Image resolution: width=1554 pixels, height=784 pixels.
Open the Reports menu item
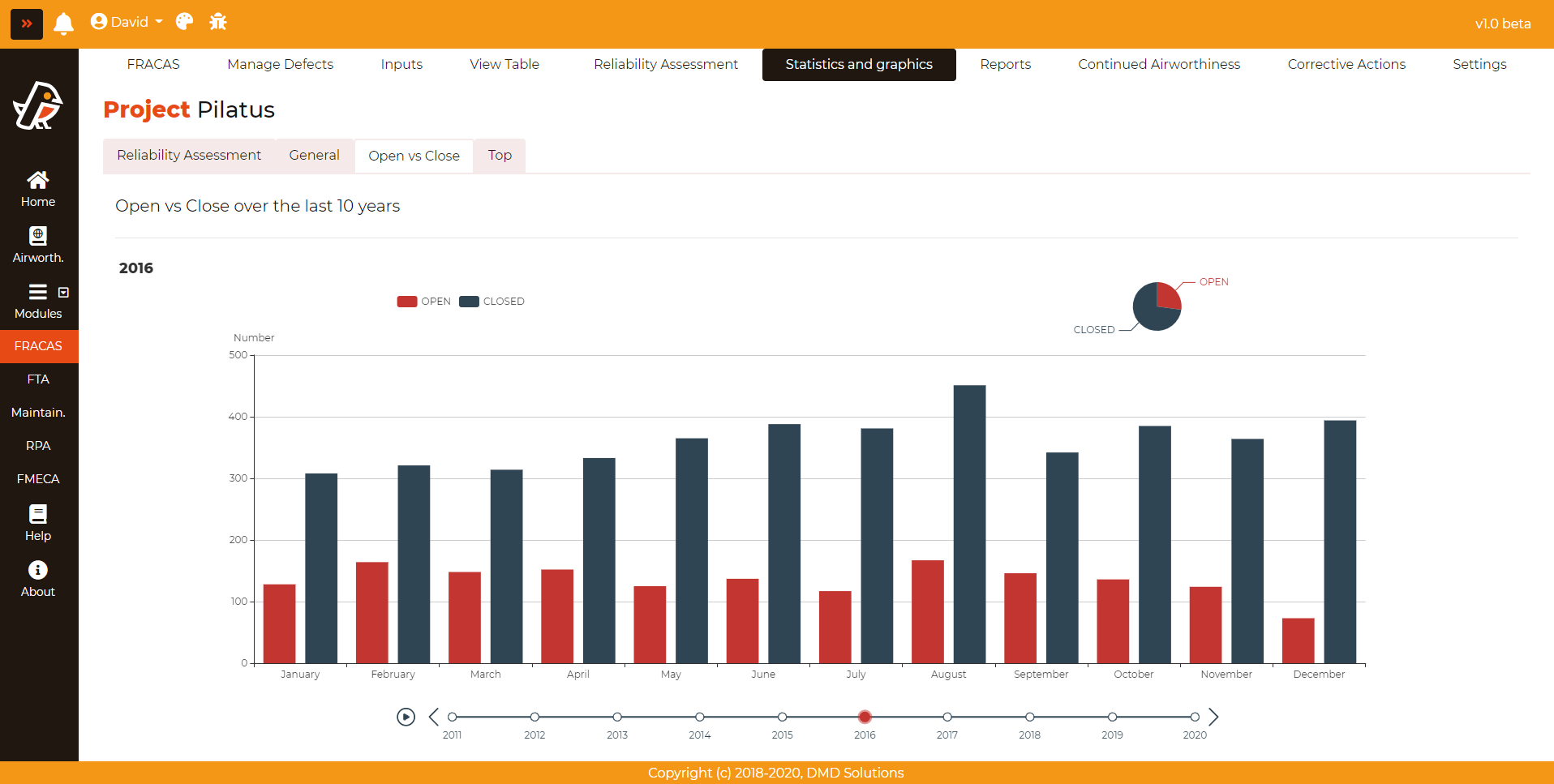click(1005, 64)
